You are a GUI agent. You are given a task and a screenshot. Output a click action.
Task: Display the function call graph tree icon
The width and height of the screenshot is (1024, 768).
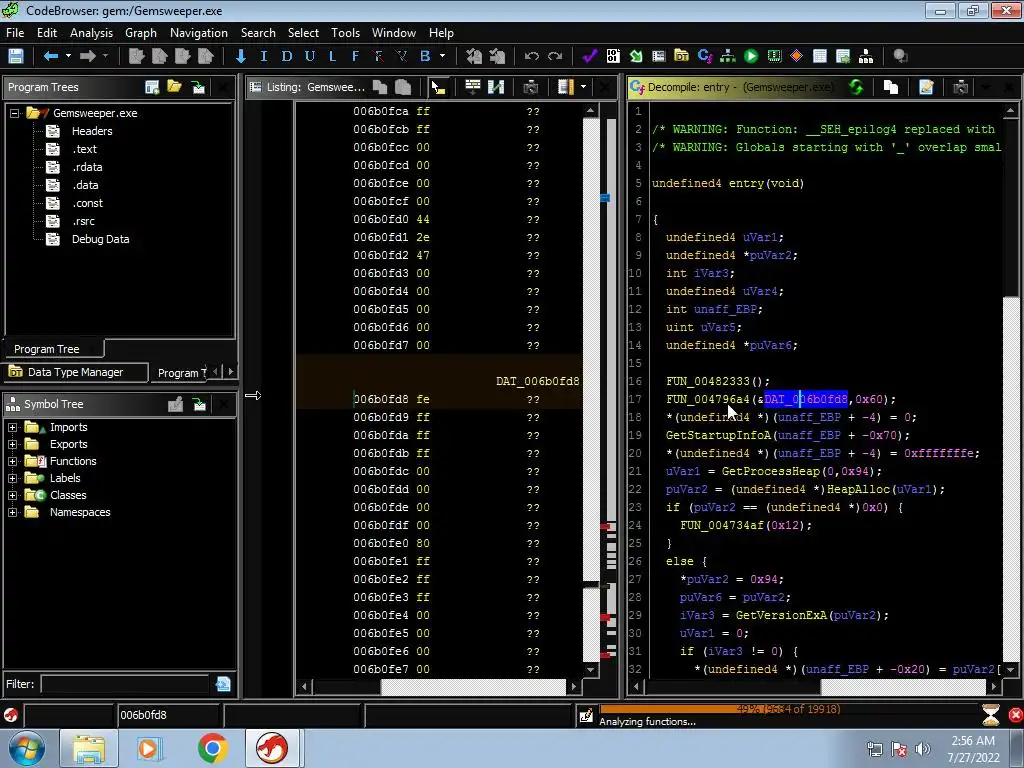(728, 56)
